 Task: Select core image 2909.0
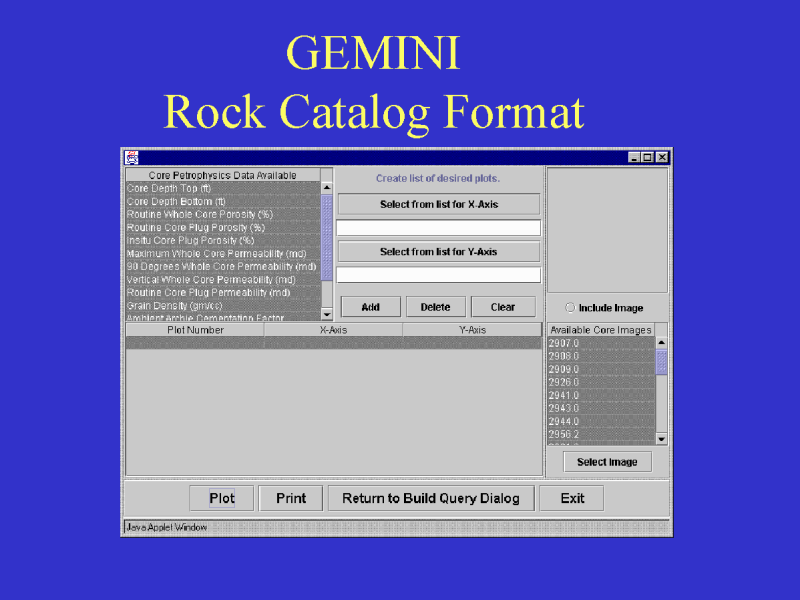602,369
